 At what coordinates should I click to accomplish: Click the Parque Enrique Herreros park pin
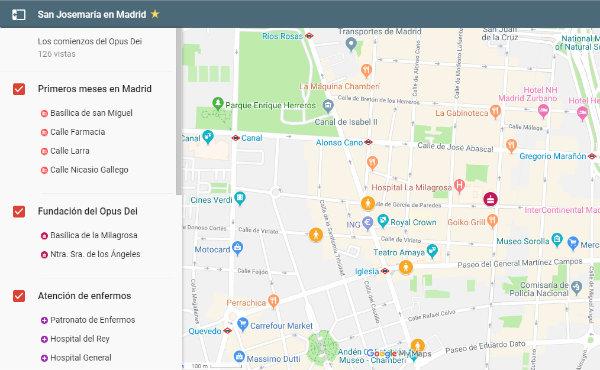coord(218,103)
